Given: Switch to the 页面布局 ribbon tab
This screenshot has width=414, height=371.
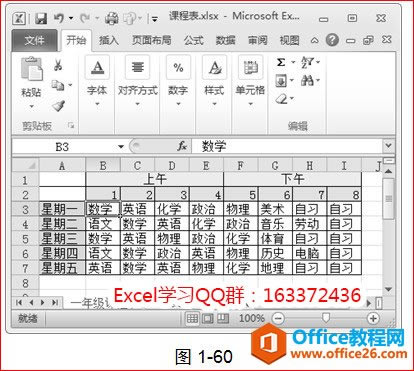Looking at the screenshot, I should point(152,40).
